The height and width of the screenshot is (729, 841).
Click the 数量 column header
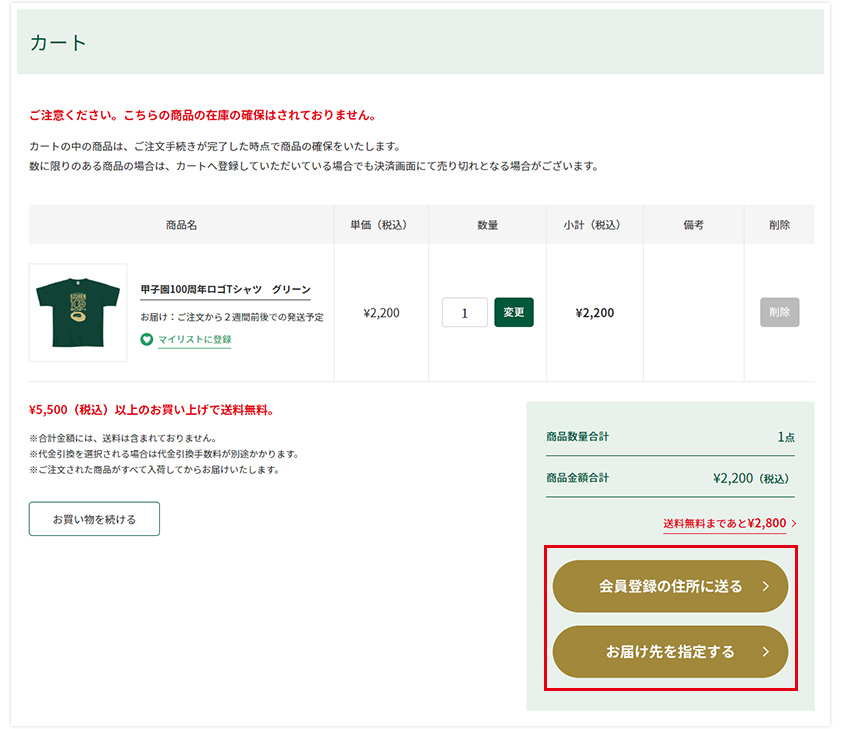(x=487, y=225)
